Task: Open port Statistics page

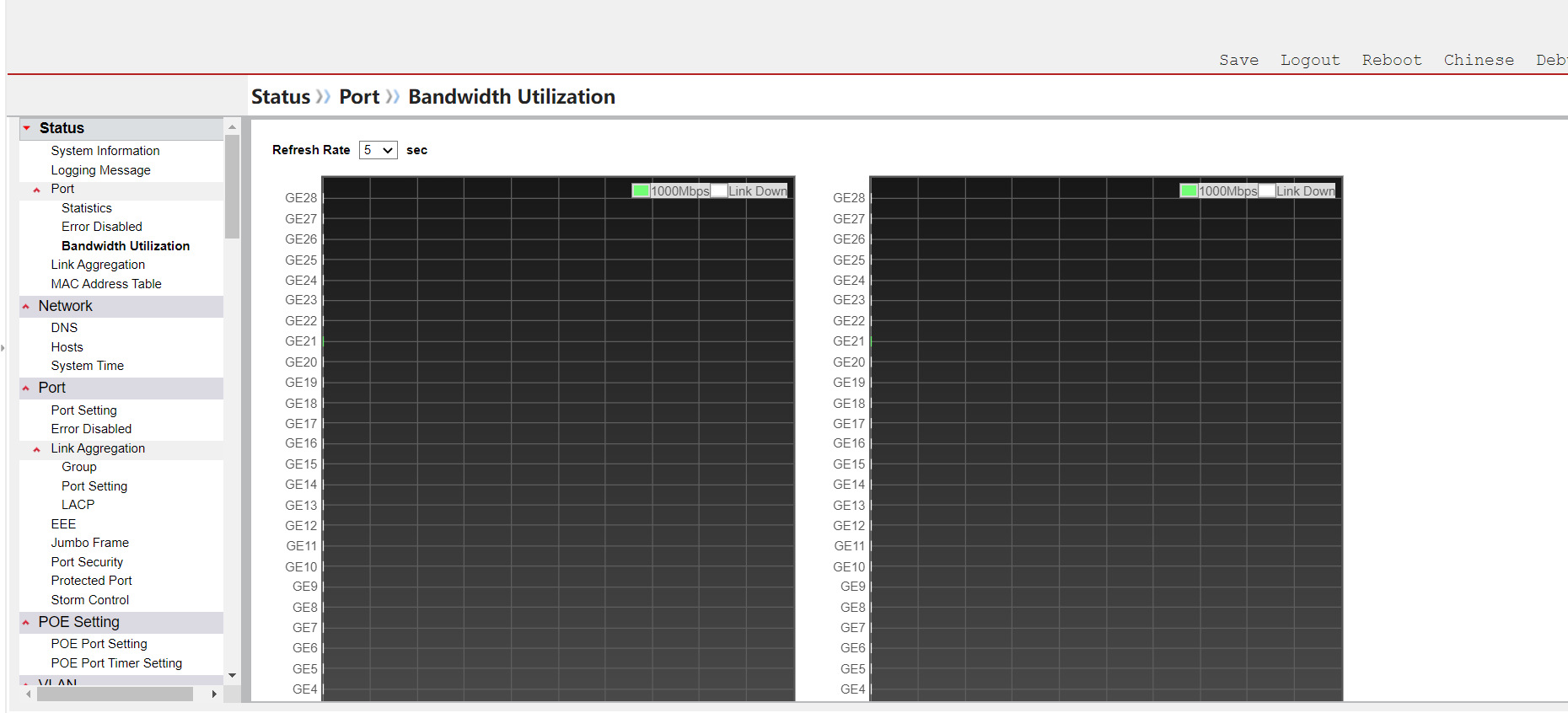Action: 86,208
